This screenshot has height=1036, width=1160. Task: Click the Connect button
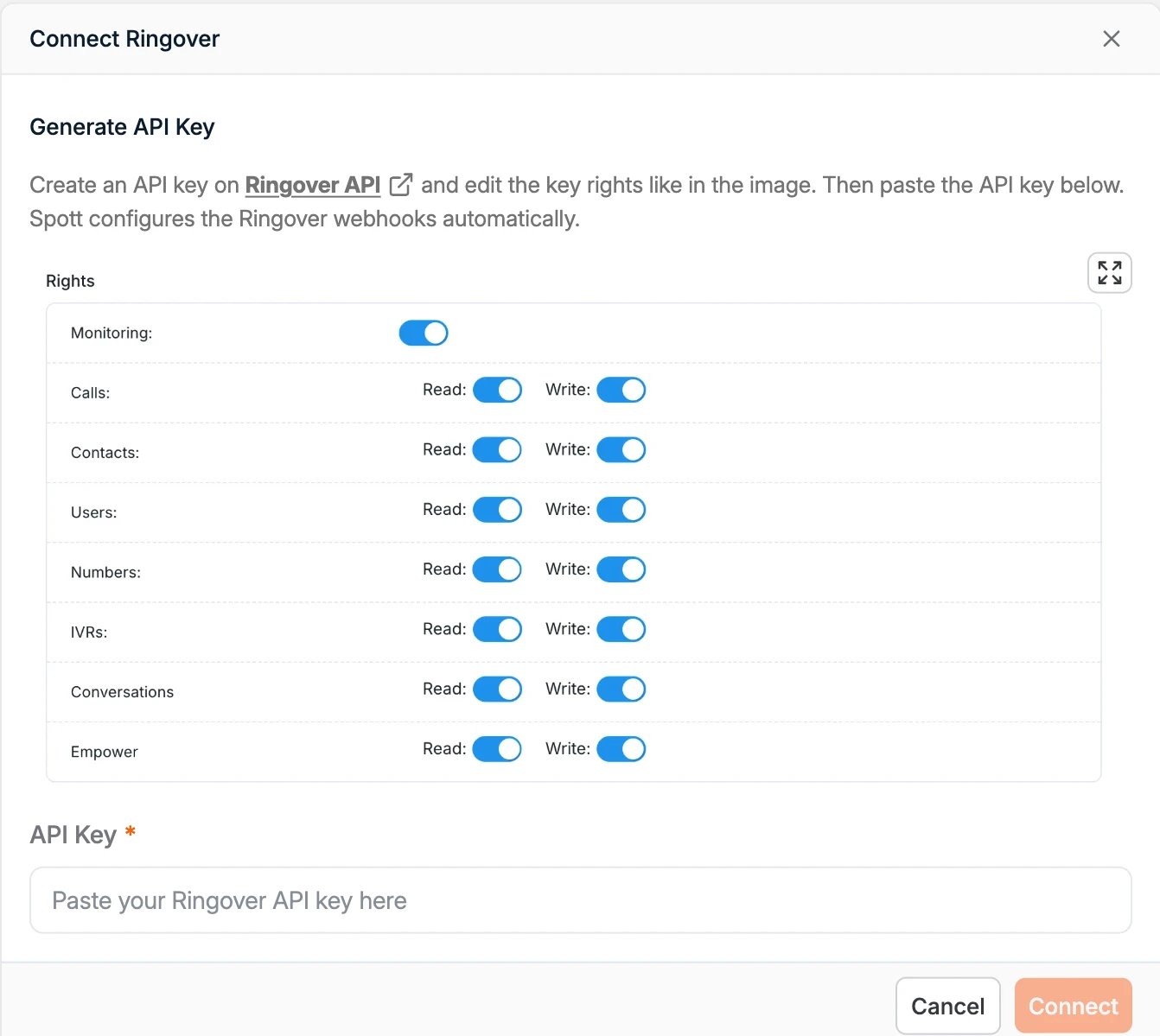(1074, 1006)
